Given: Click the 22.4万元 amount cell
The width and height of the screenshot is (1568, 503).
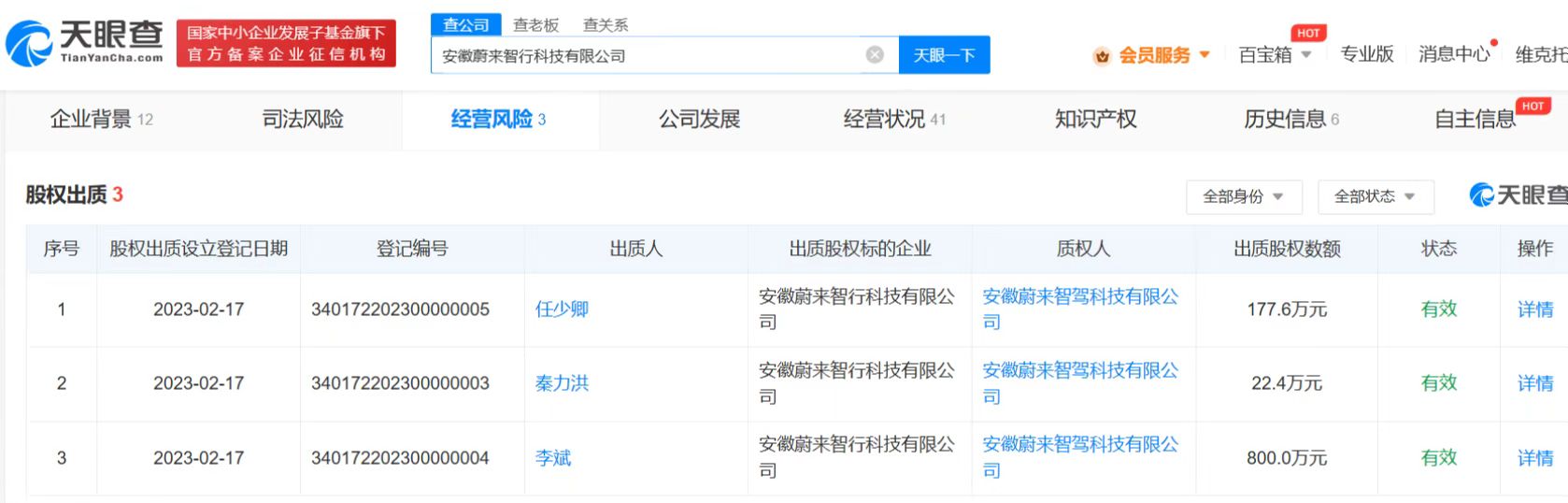Looking at the screenshot, I should (1287, 383).
